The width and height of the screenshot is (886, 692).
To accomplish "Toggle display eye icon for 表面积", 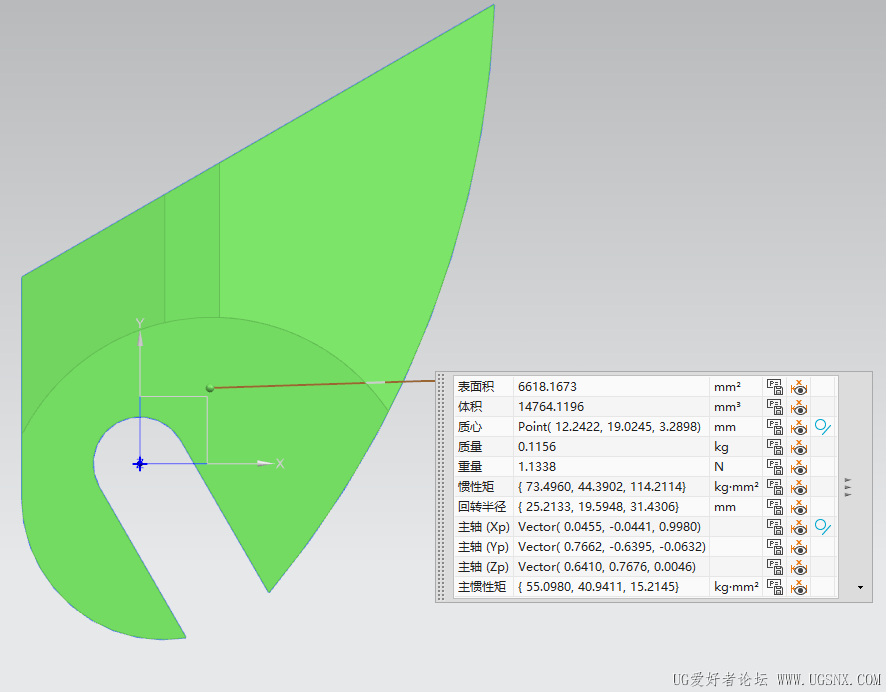I will (799, 387).
